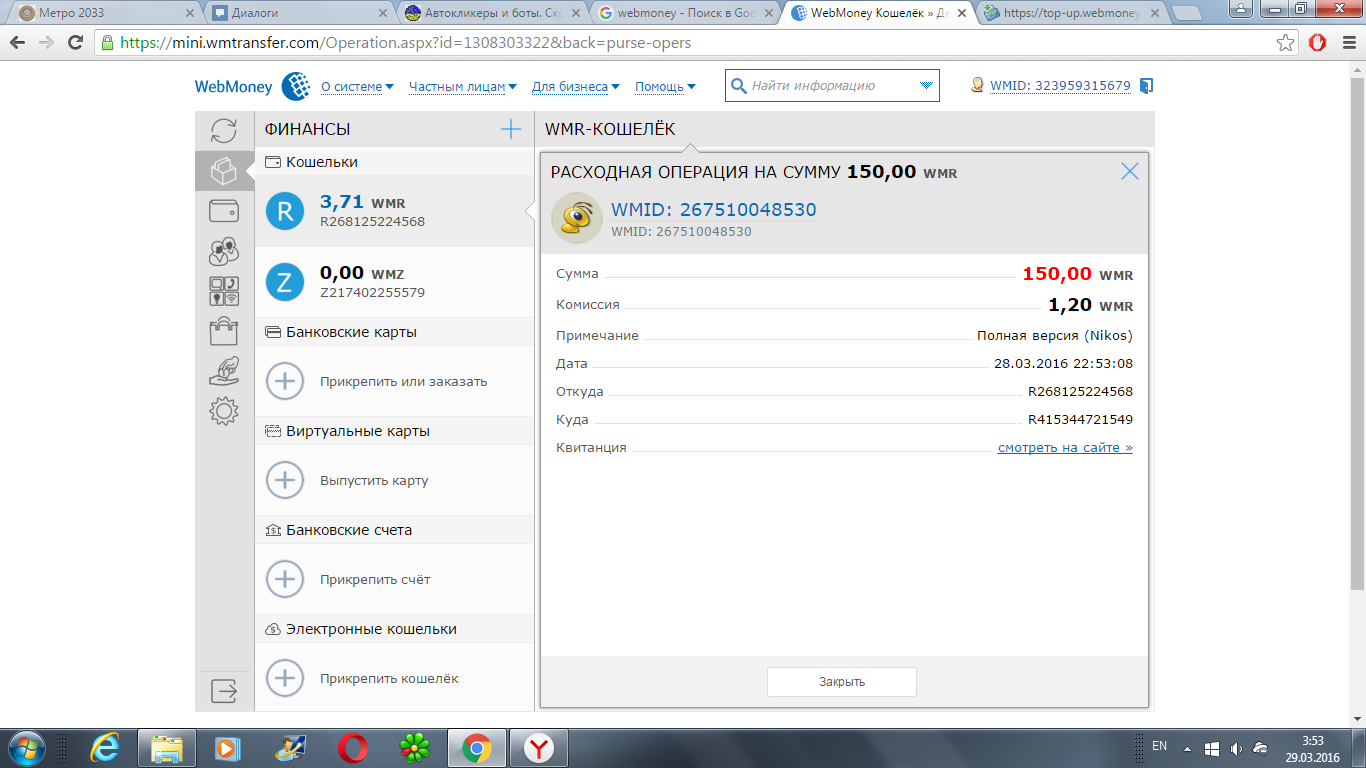1366x768 pixels.
Task: Expand the Для бизнеса menu
Action: coord(575,87)
